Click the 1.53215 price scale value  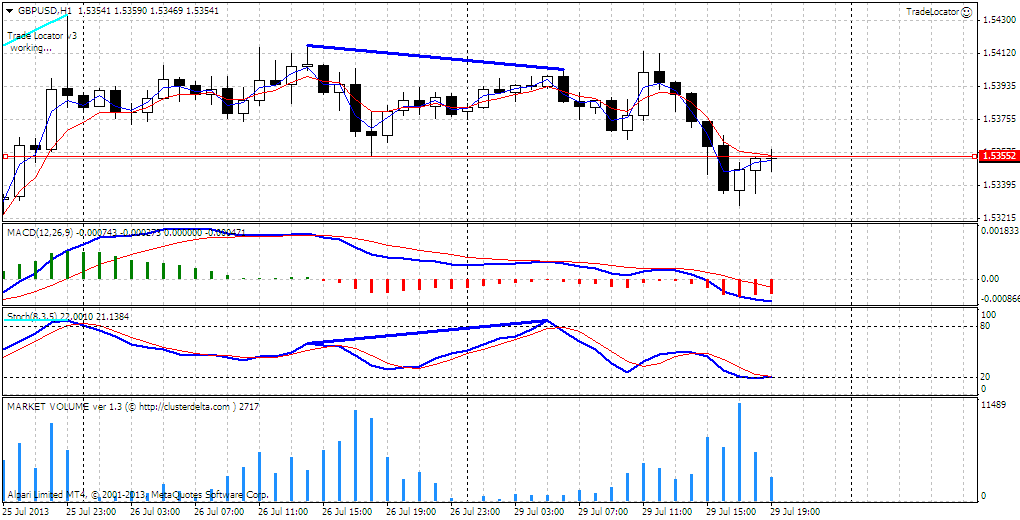pyautogui.click(x=997, y=216)
